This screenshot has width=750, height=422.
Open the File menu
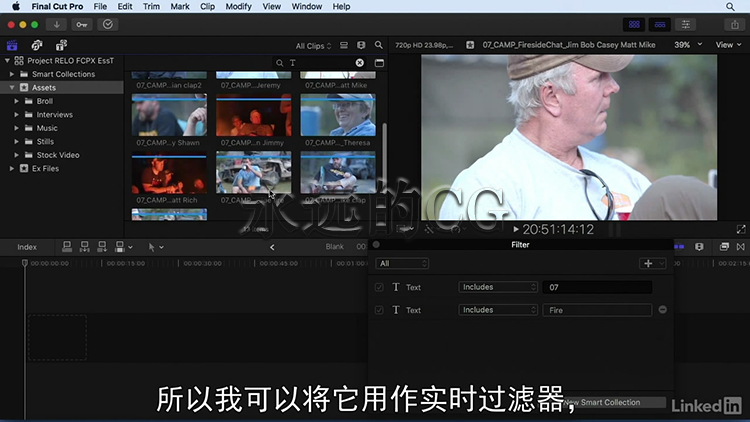pos(100,6)
